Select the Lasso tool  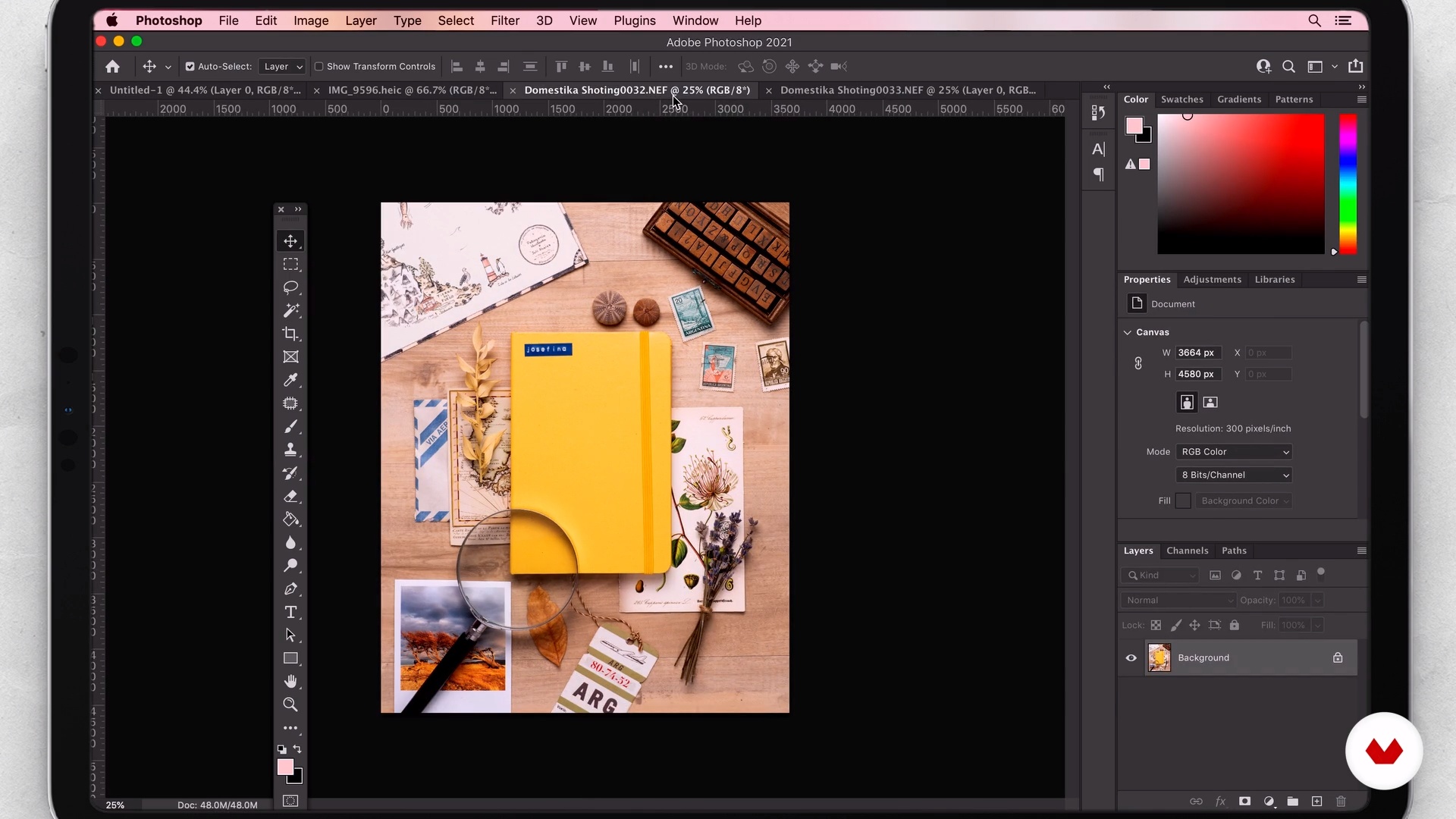[290, 287]
